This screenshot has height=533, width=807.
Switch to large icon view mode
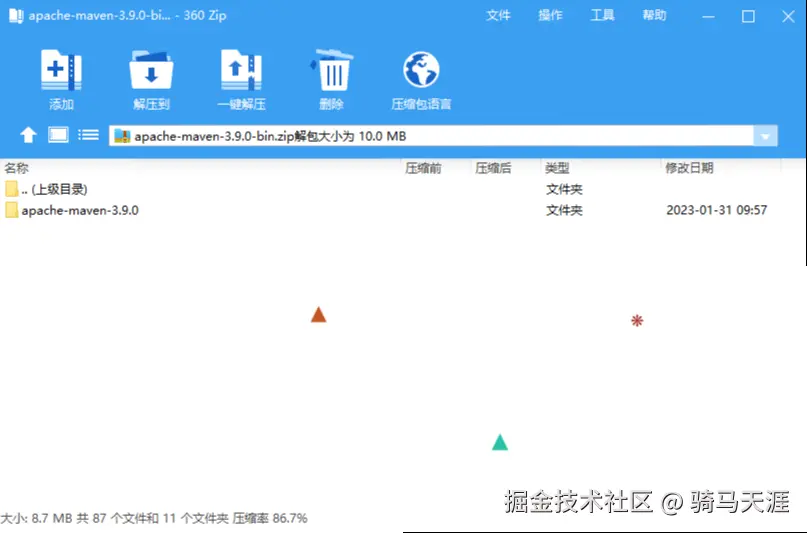coord(58,135)
